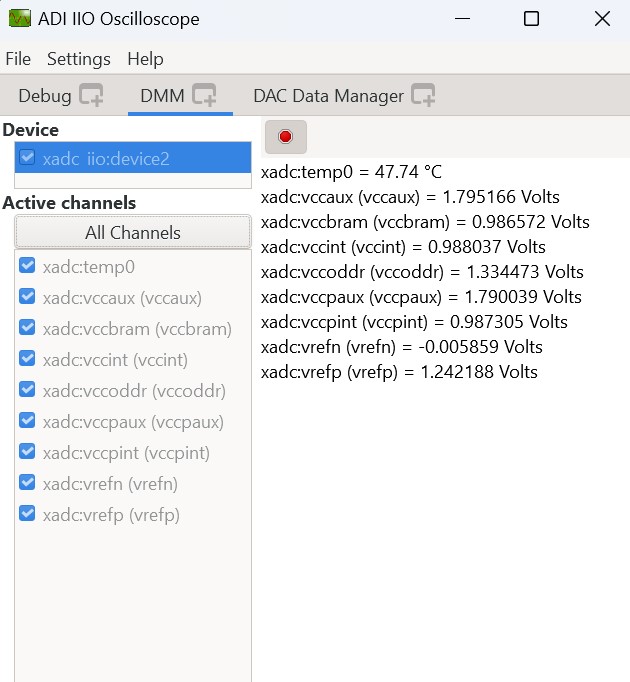This screenshot has width=630, height=682.
Task: Open the File menu
Action: click(18, 59)
